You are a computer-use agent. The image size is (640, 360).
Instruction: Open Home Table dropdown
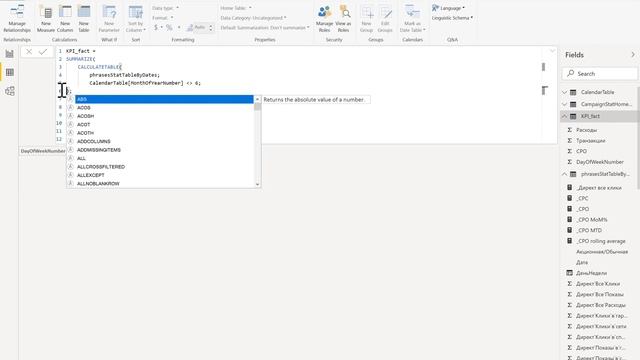point(236,8)
